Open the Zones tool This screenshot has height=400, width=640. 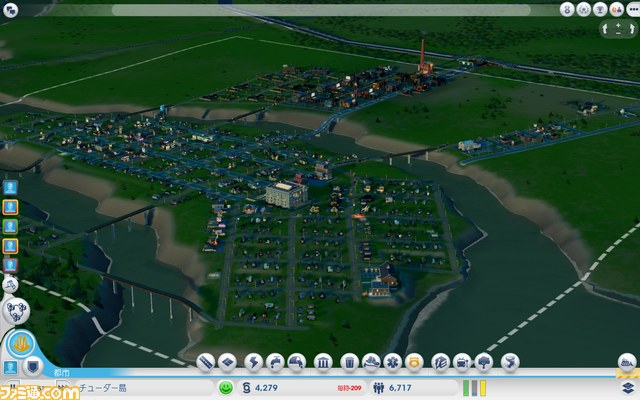click(x=227, y=362)
